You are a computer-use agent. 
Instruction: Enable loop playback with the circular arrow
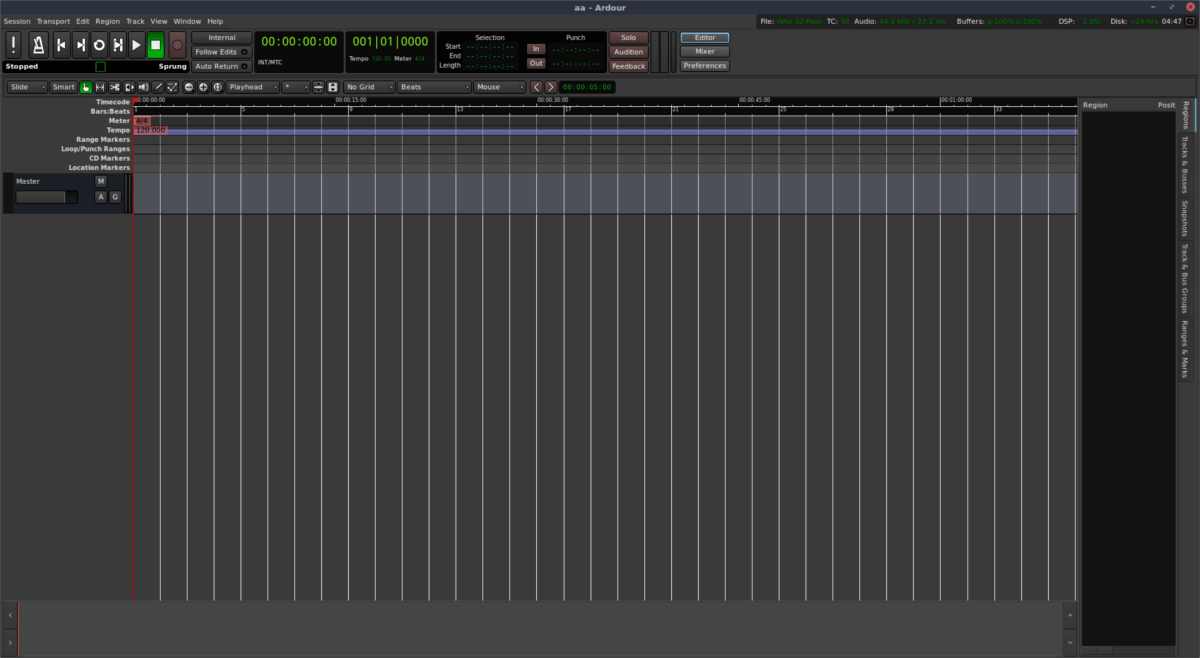[99, 45]
